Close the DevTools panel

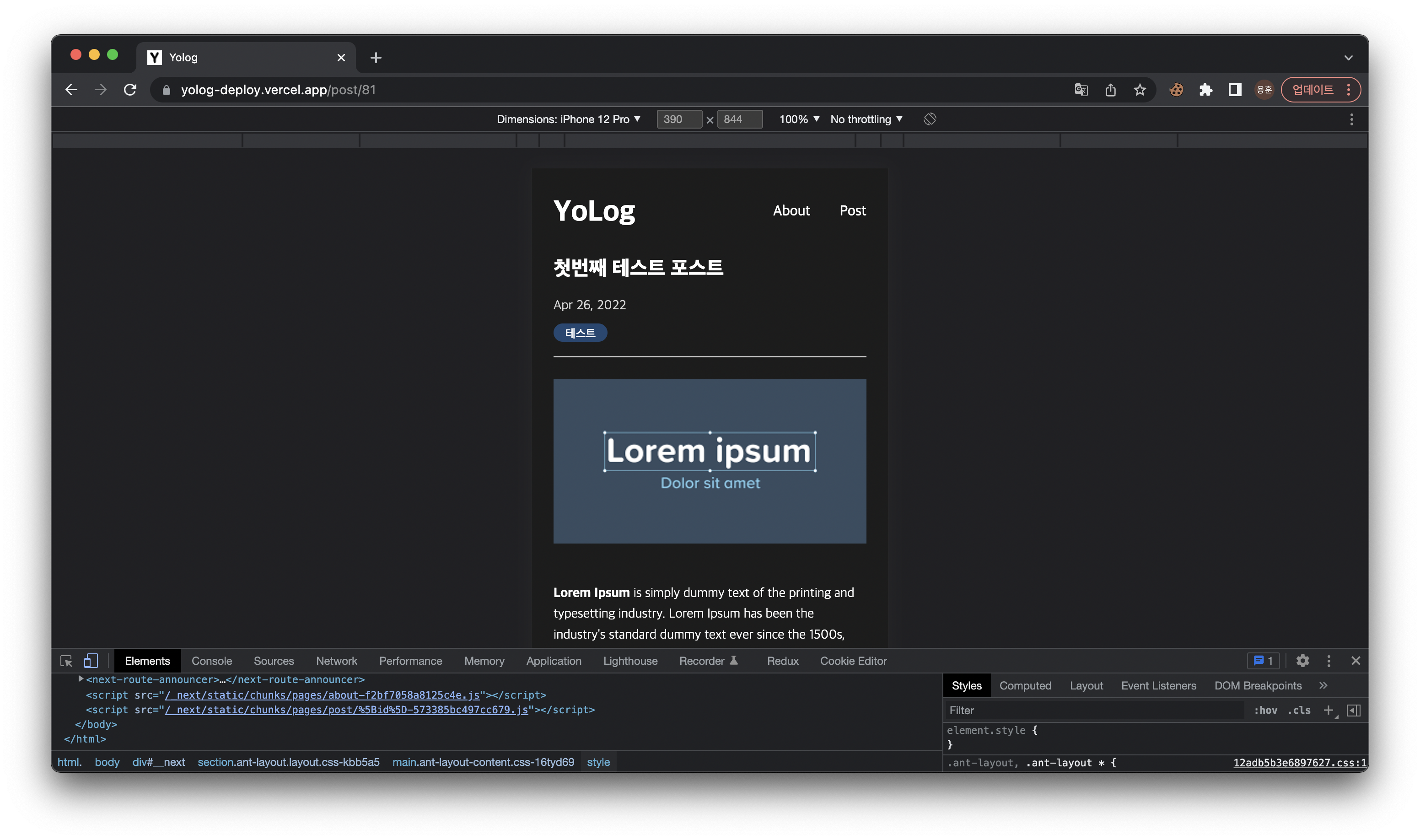click(1355, 661)
